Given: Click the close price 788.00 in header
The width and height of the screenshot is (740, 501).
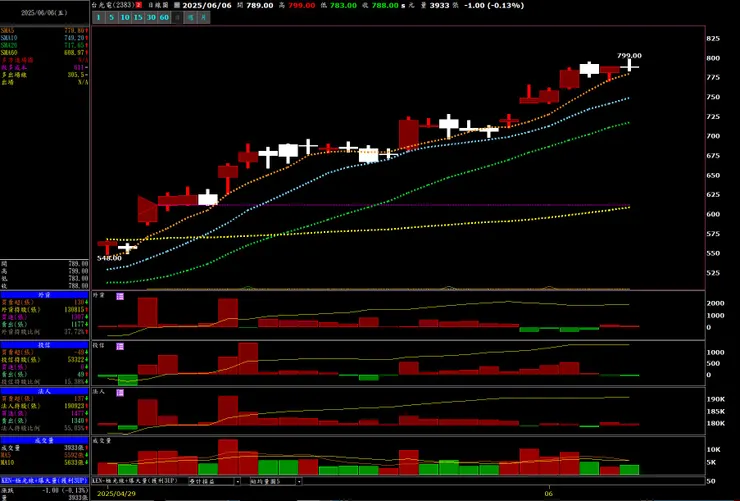Looking at the screenshot, I should pos(386,5).
